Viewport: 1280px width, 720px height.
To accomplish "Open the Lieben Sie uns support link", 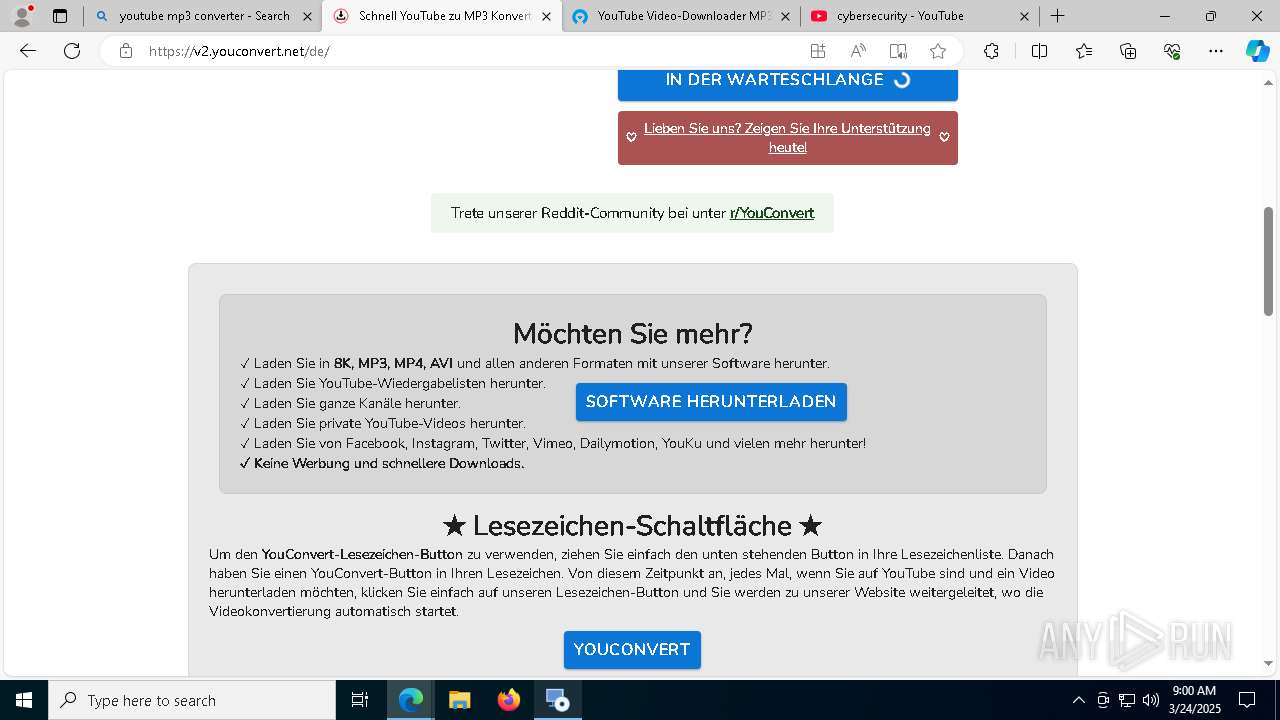I will pyautogui.click(x=788, y=138).
